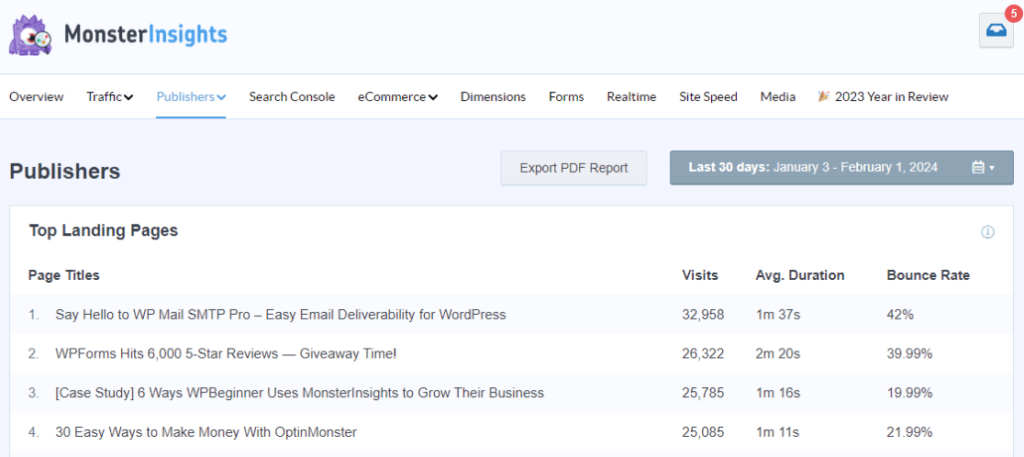Switch to the Media tab

[x=777, y=97]
